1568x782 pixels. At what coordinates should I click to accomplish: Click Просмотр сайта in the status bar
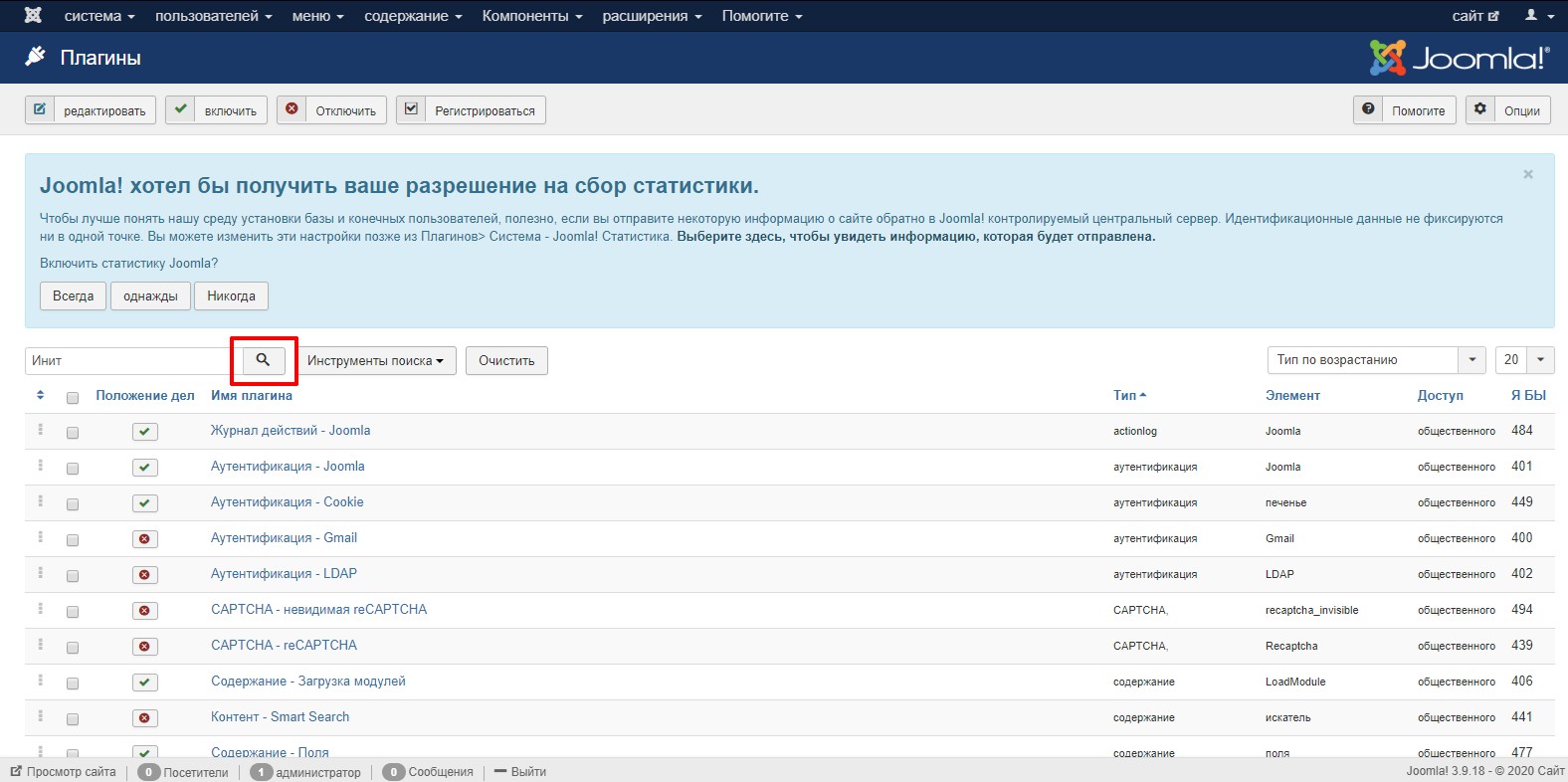pyautogui.click(x=64, y=771)
